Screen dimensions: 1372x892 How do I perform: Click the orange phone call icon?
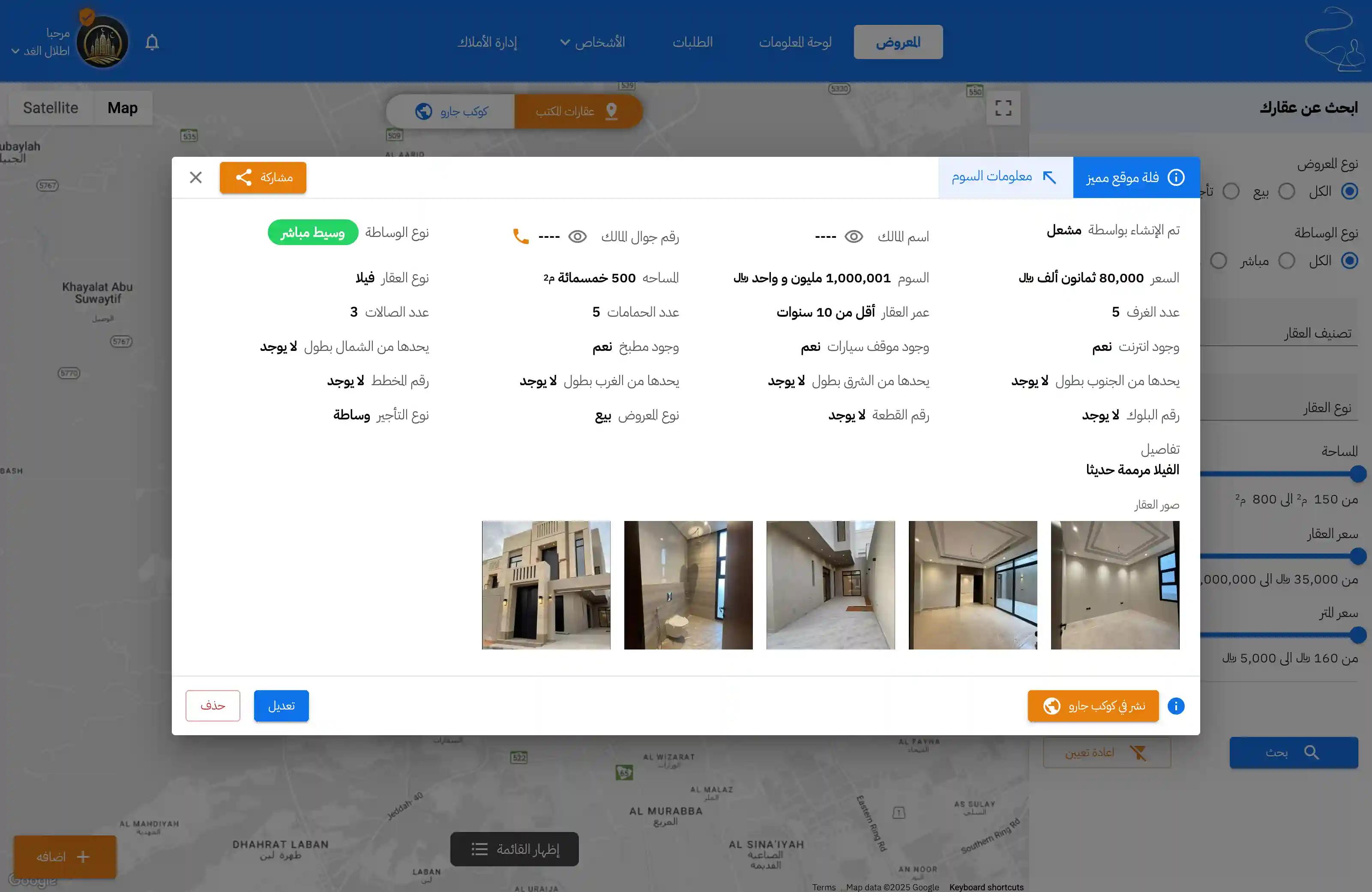coord(521,236)
